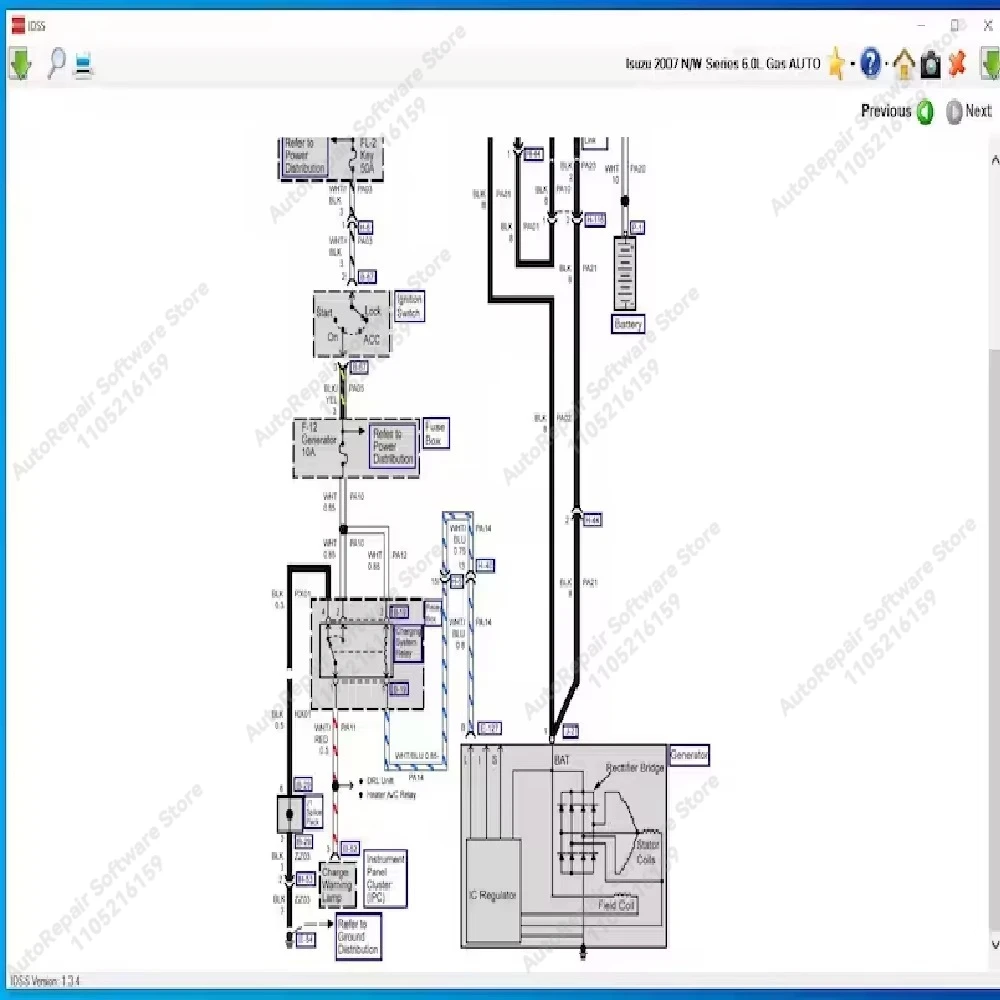
Task: Click the Stator Coils text
Action: pos(647,851)
